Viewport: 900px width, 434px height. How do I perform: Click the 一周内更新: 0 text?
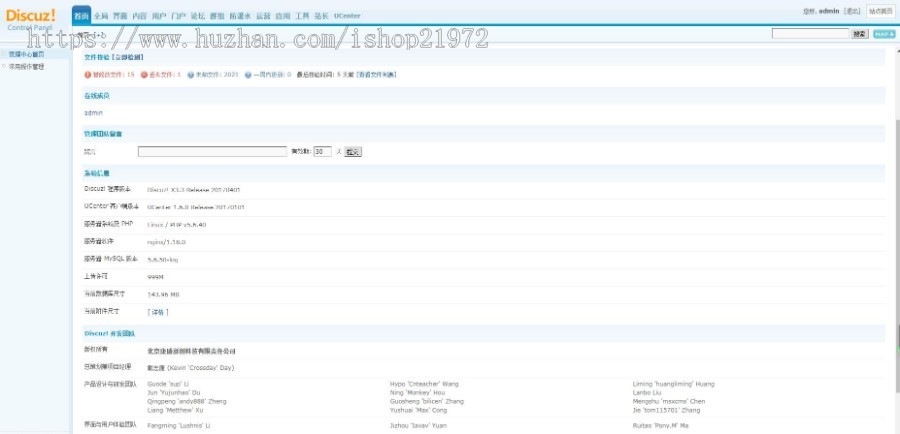[271, 75]
